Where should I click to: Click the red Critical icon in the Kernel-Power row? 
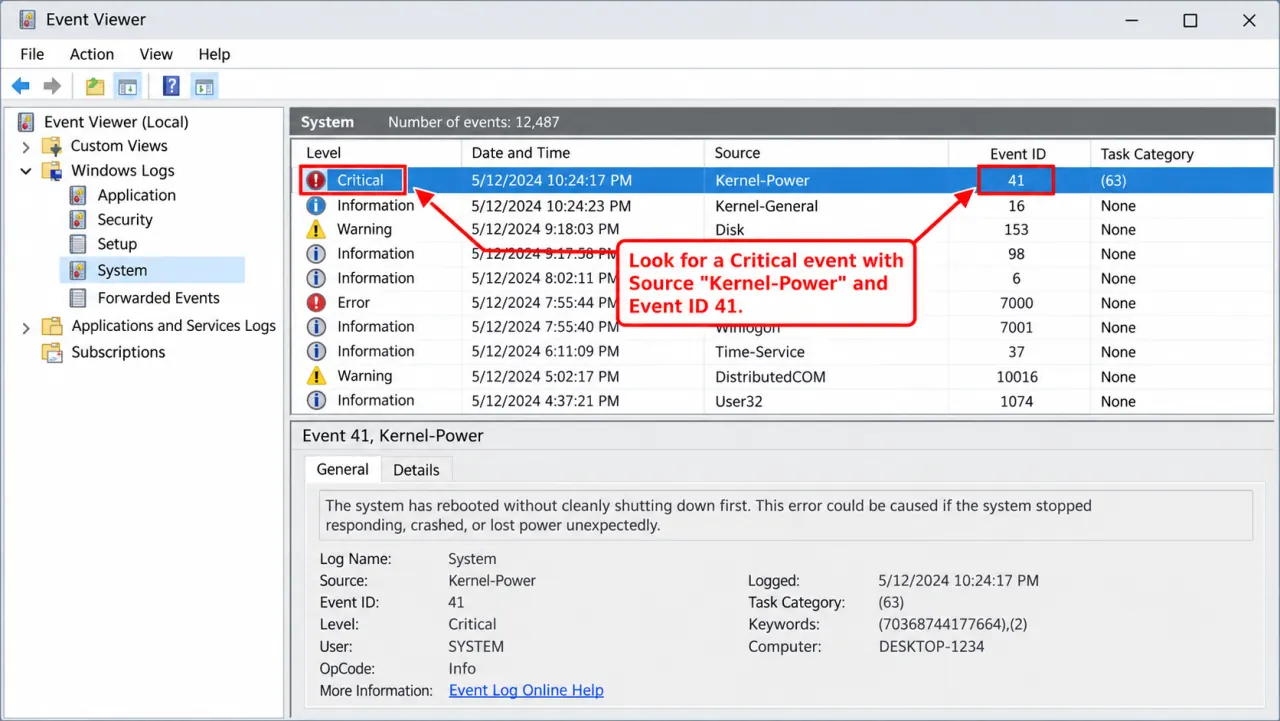316,181
